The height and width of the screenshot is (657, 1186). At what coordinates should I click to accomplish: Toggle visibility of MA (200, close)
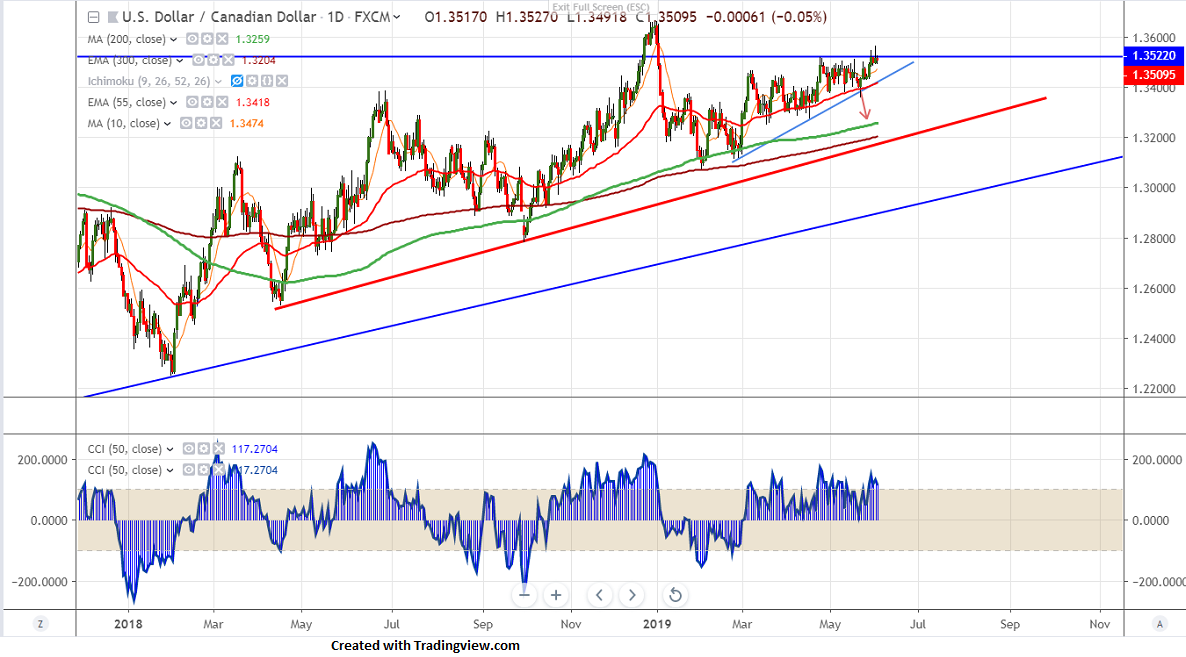coord(192,39)
